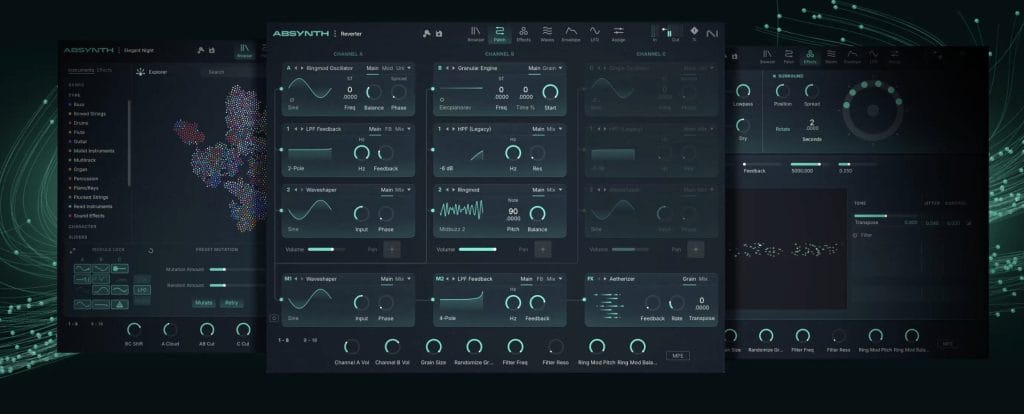This screenshot has height=414, width=1024.
Task: Open the Effects view icon
Action: click(524, 34)
